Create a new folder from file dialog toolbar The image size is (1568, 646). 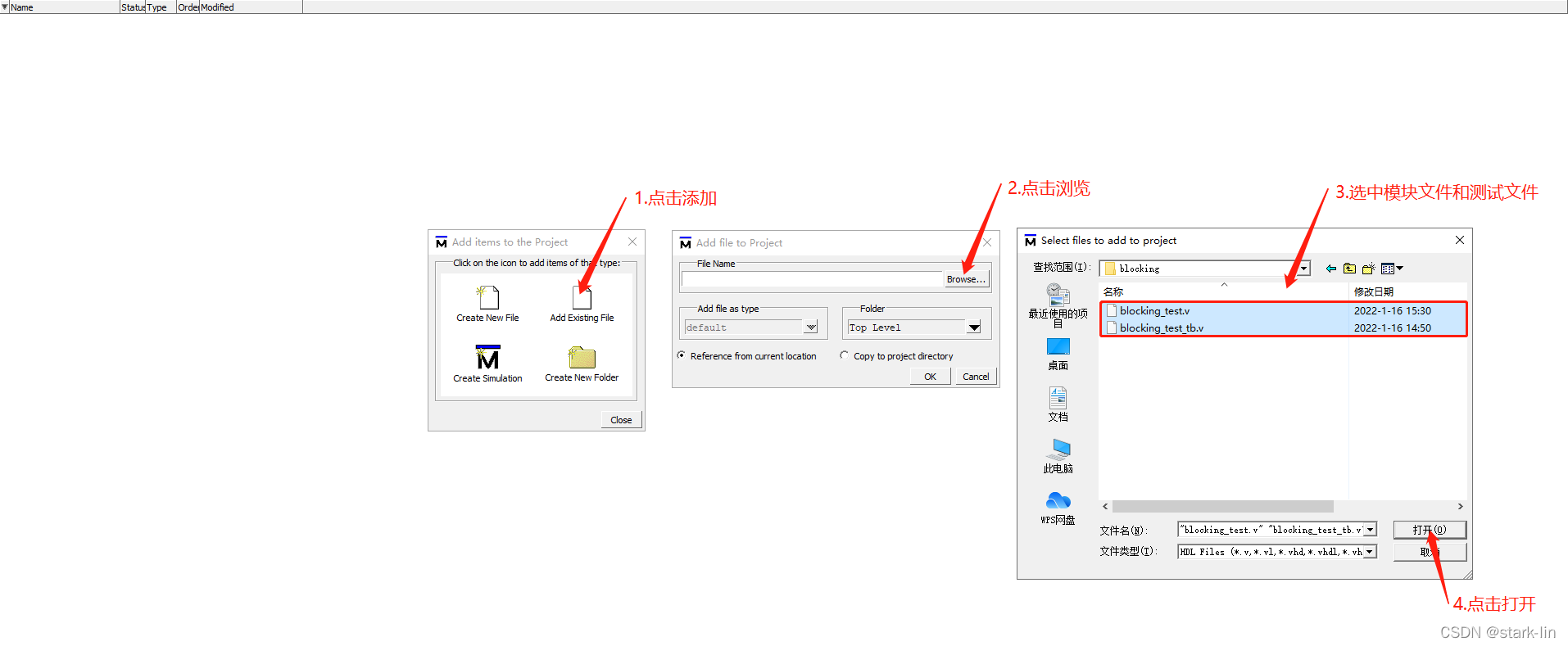click(x=1368, y=269)
